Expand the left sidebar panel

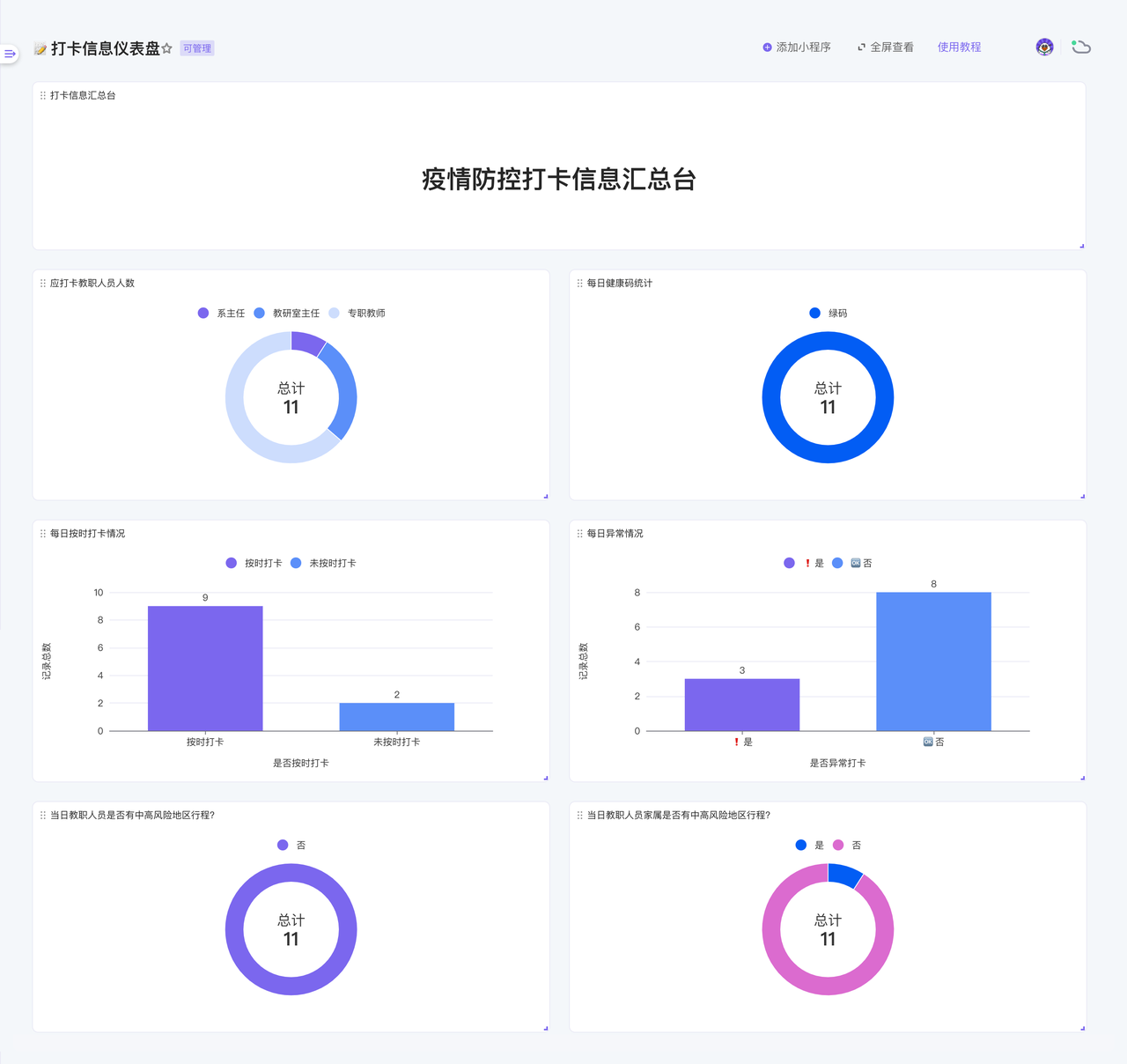coord(10,54)
